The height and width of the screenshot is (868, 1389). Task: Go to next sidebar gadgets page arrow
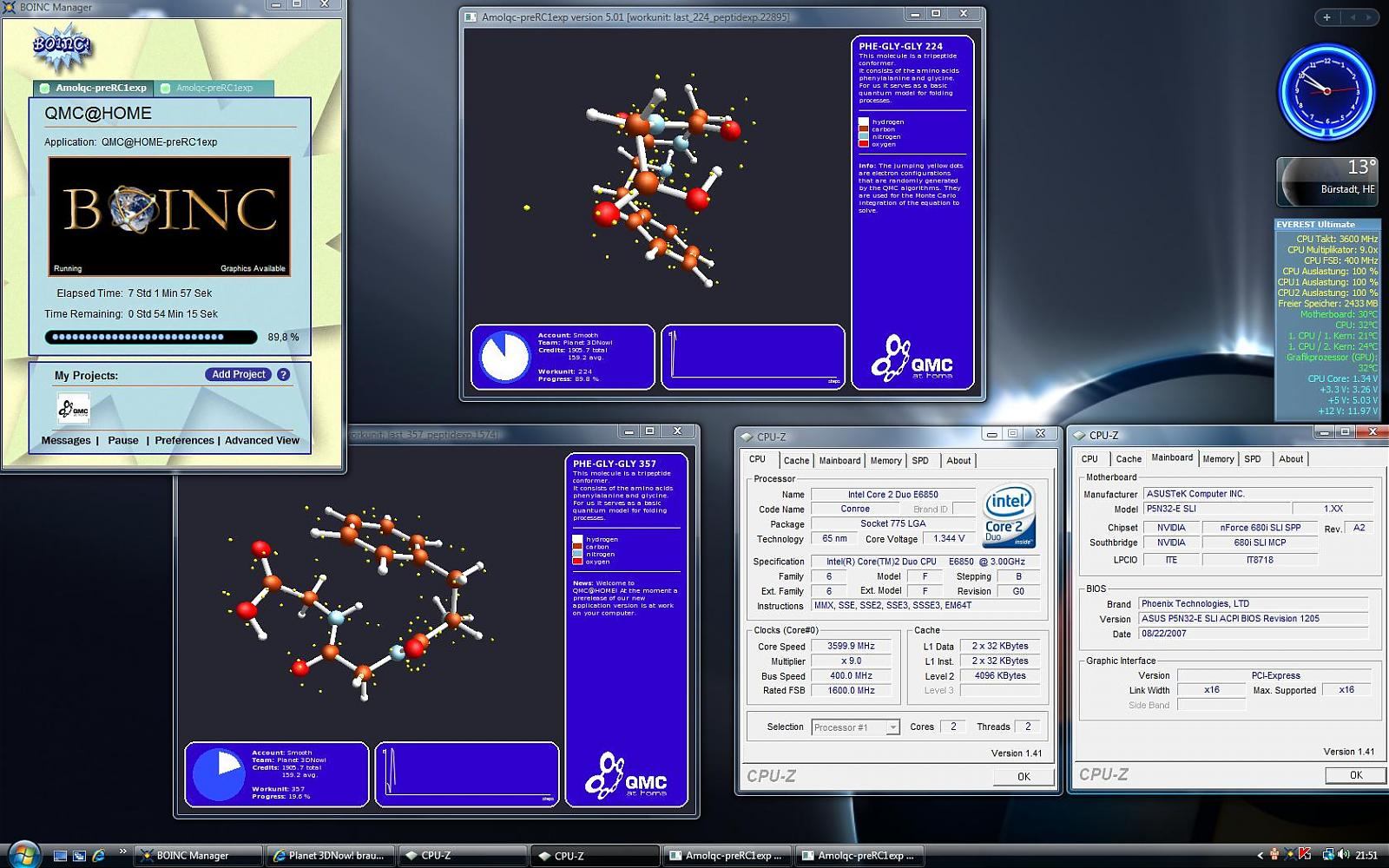pos(1370,16)
